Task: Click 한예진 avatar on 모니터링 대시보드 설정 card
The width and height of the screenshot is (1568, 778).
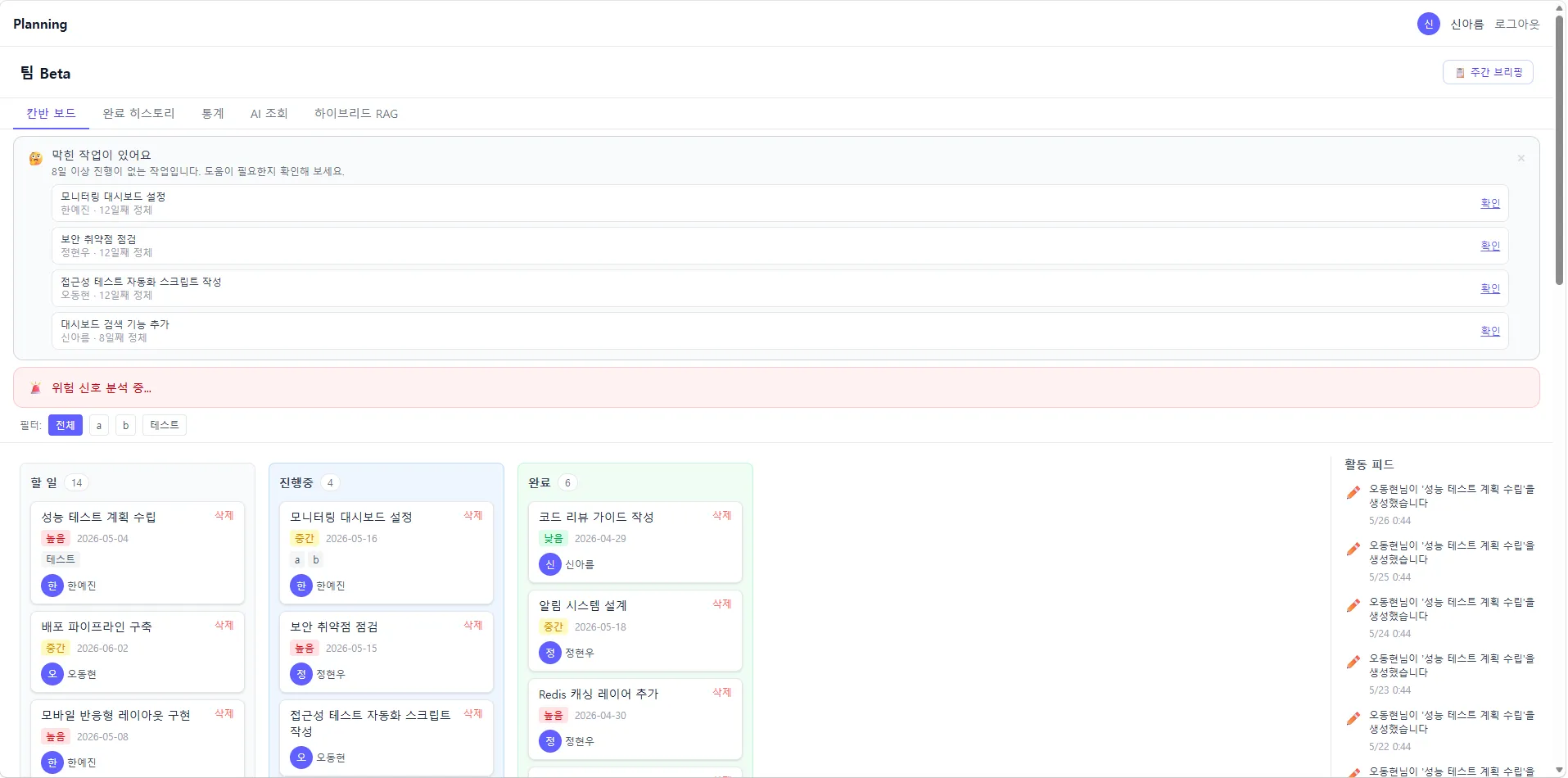Action: pos(301,586)
